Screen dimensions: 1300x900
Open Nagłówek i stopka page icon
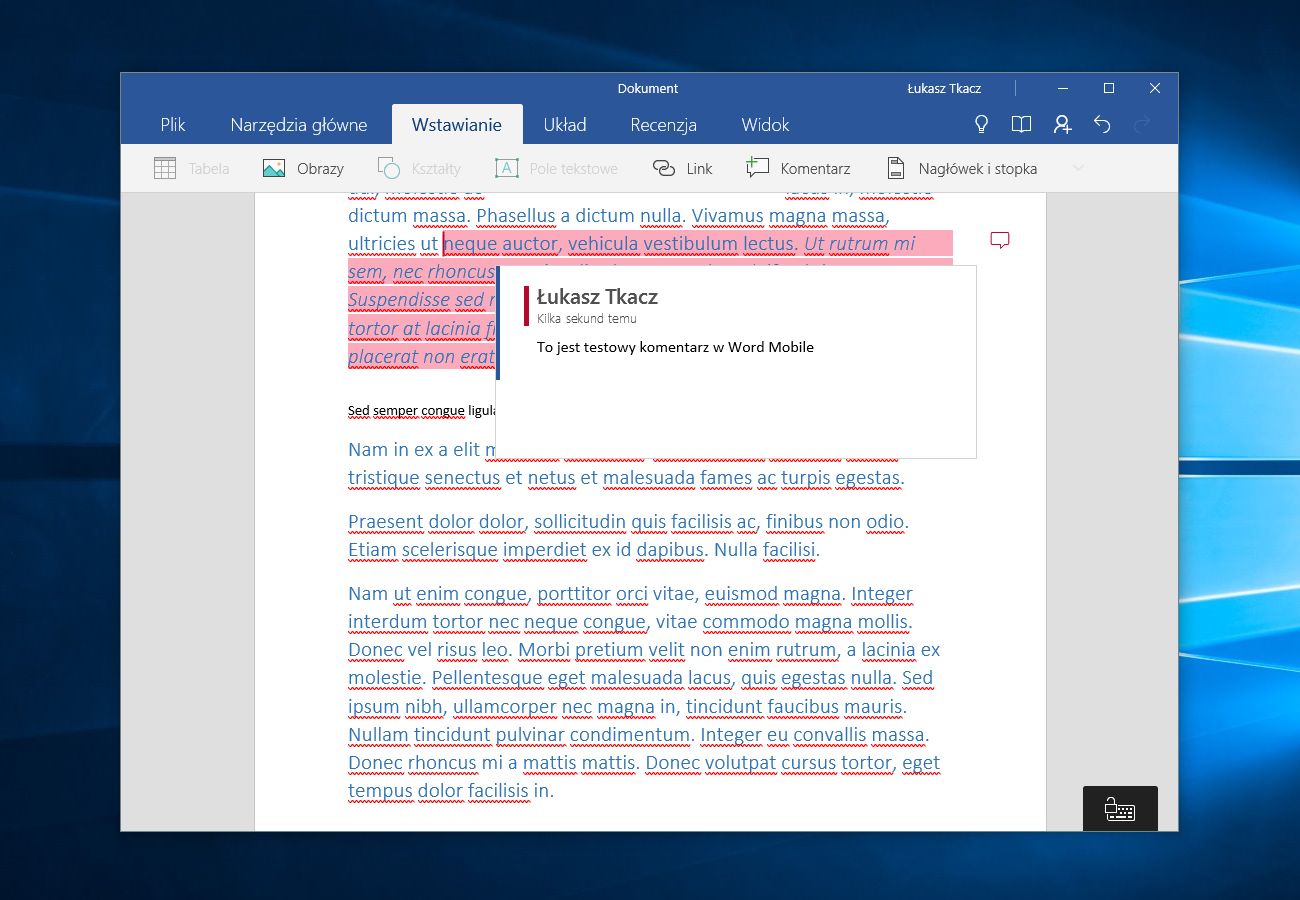tap(896, 169)
